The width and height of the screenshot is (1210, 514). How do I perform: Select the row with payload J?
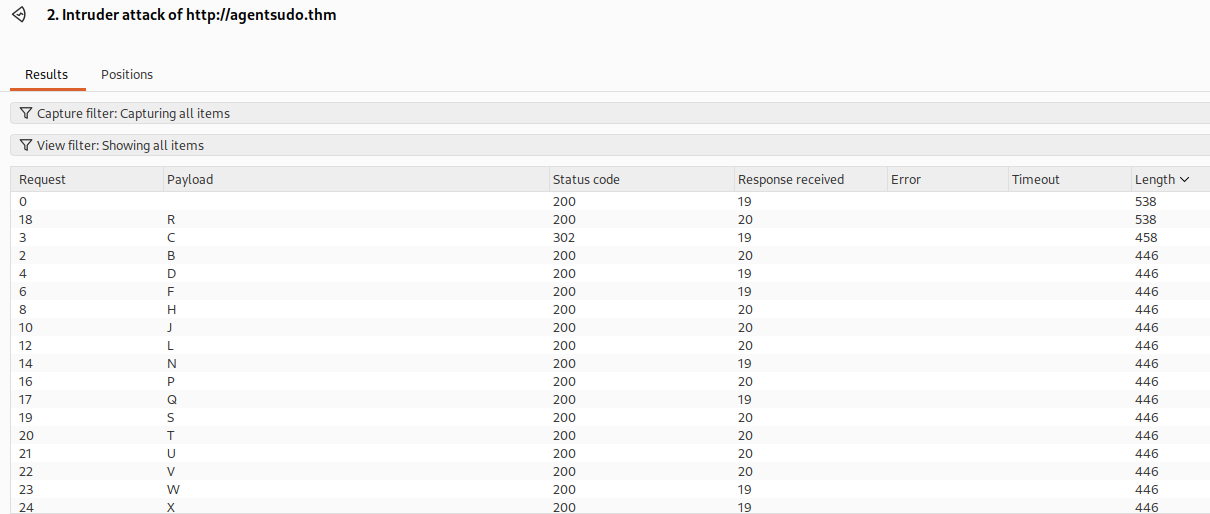click(610, 327)
